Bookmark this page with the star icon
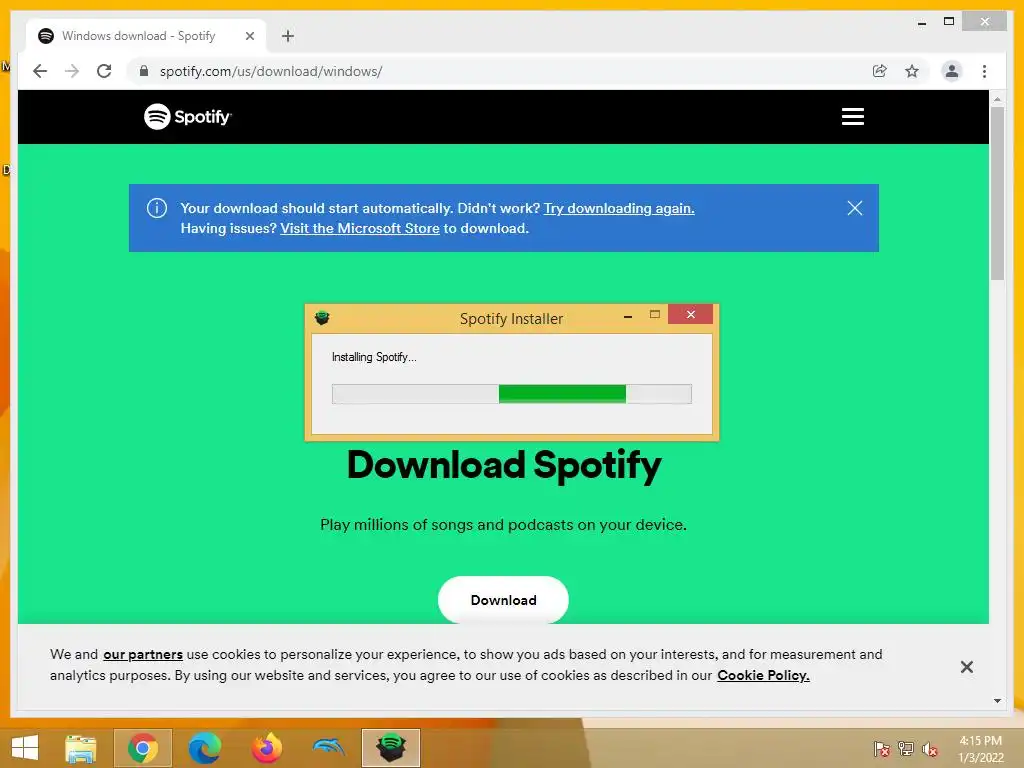Viewport: 1024px width, 768px height. pos(912,71)
